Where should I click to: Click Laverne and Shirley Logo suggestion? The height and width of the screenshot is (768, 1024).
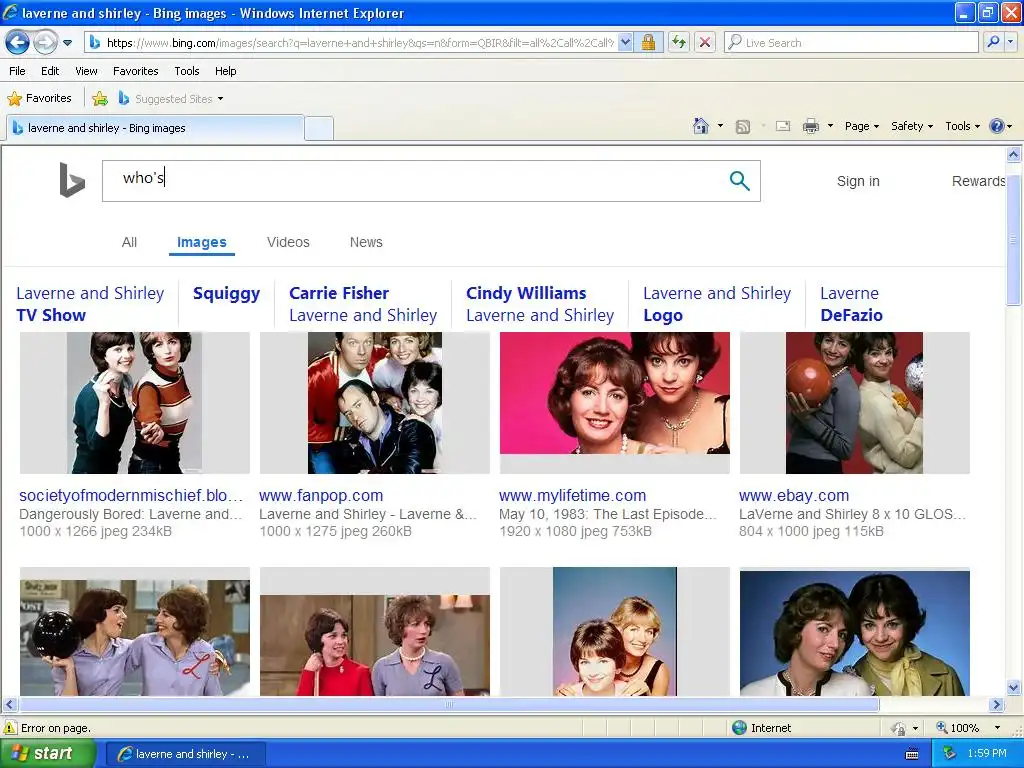pos(717,304)
